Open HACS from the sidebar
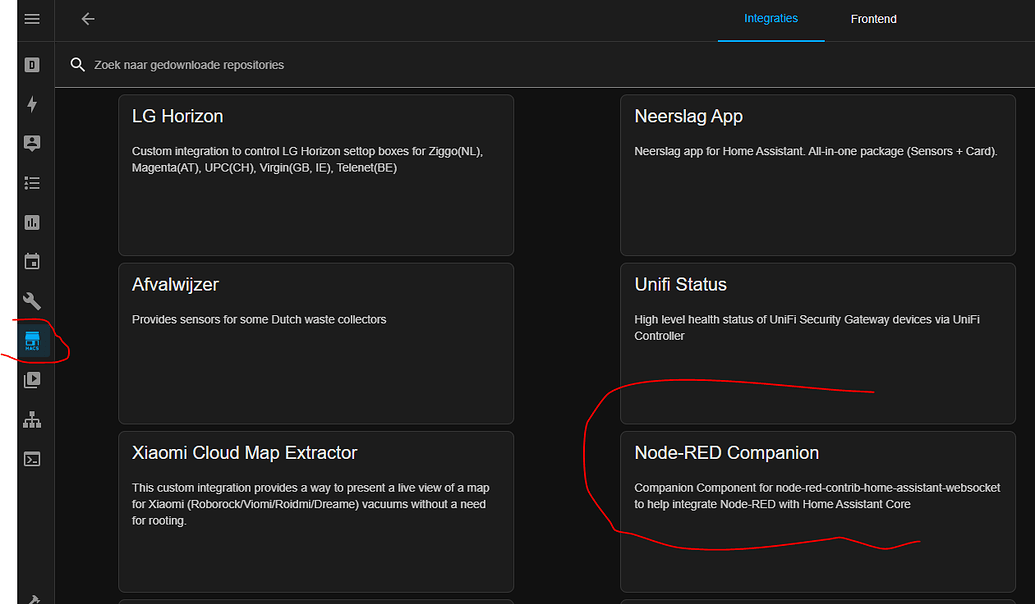 click(x=31, y=340)
